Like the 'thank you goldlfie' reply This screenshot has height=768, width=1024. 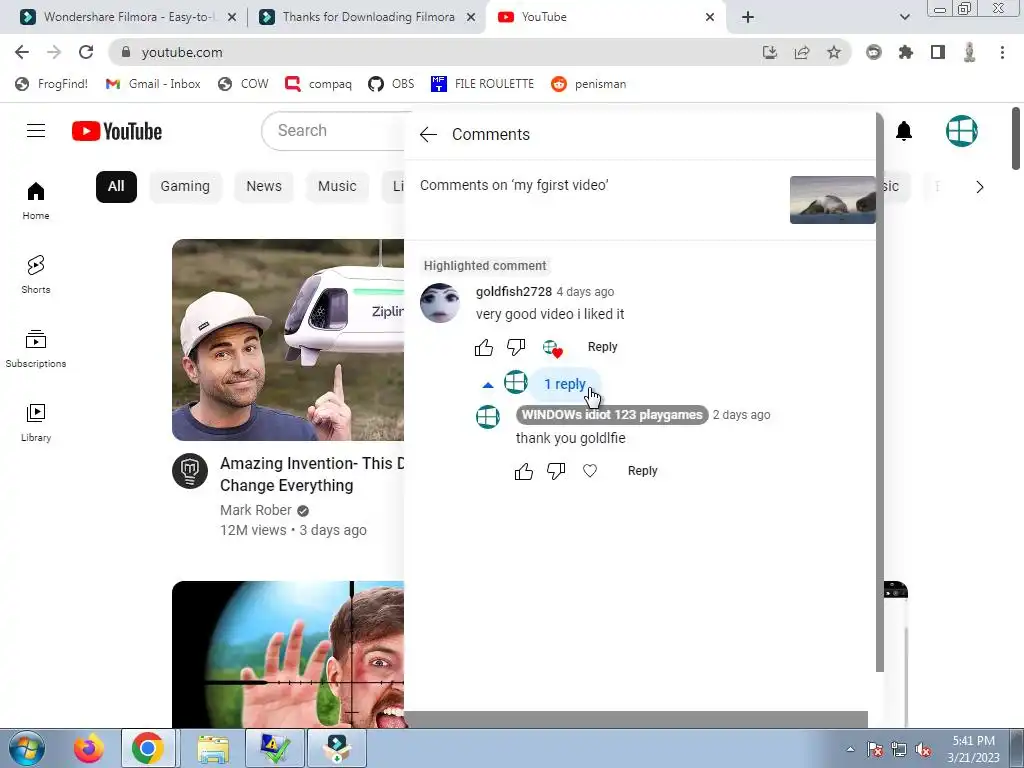pos(524,471)
